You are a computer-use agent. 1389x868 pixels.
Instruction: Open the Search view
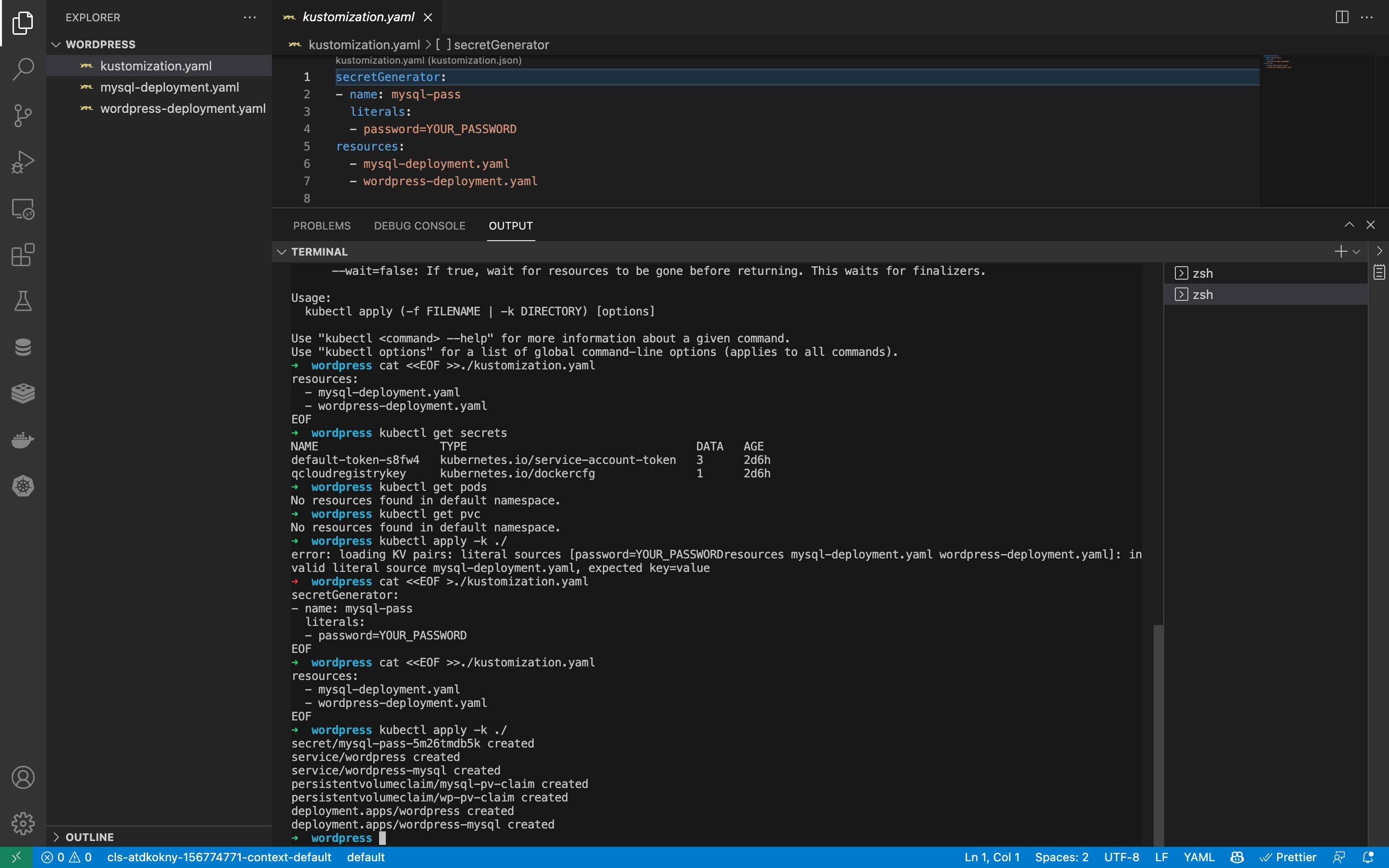[x=23, y=69]
